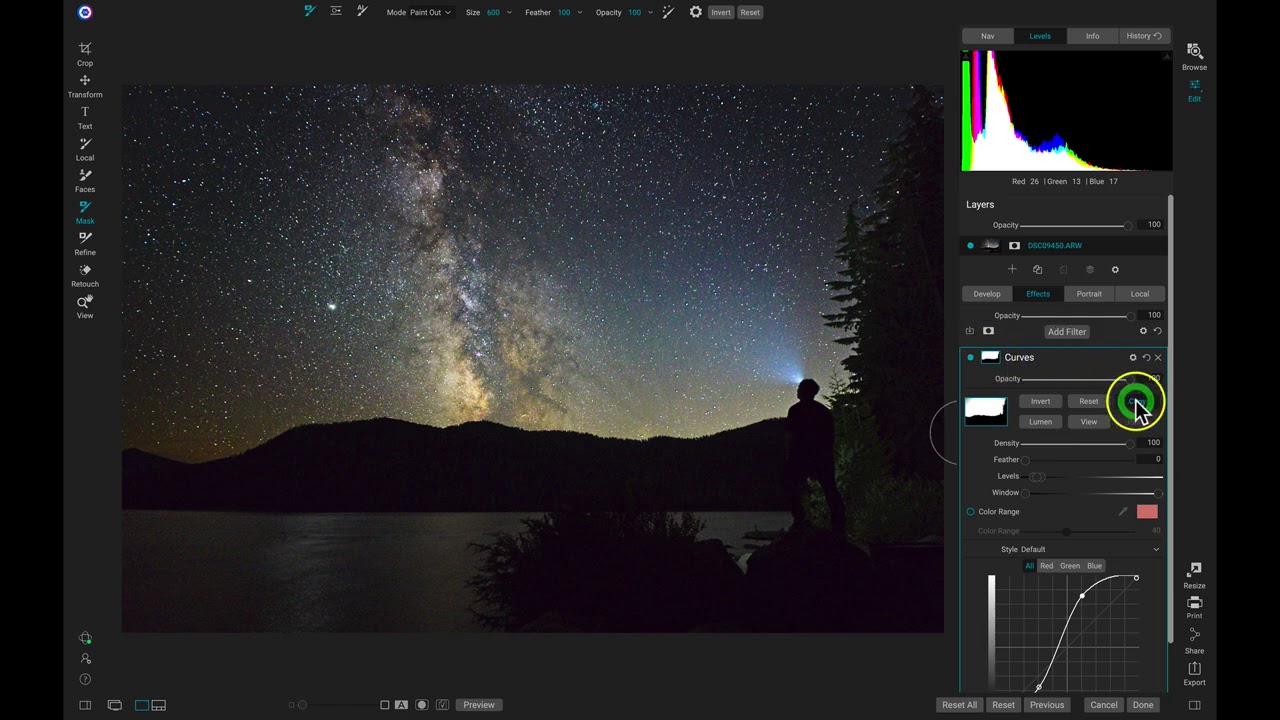Open the Print dialog
1280x720 pixels.
click(1194, 607)
